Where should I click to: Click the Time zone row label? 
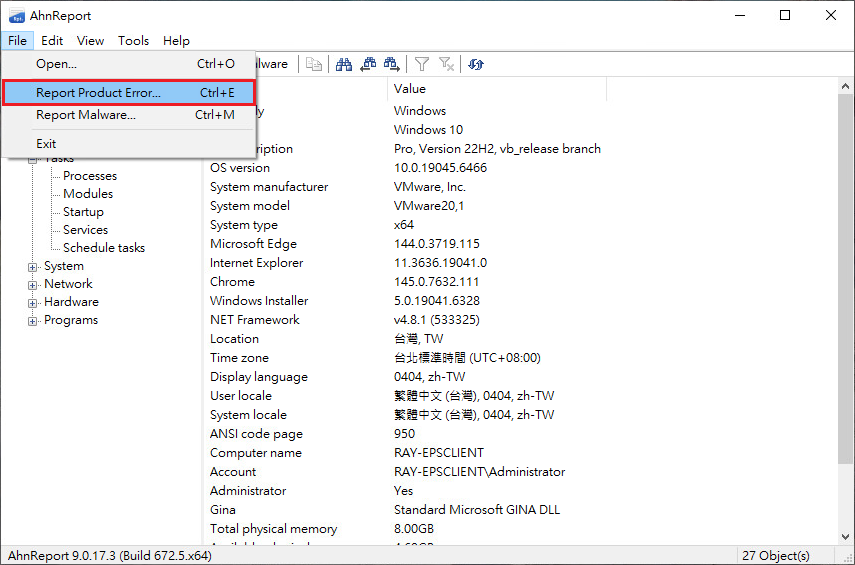(x=239, y=358)
